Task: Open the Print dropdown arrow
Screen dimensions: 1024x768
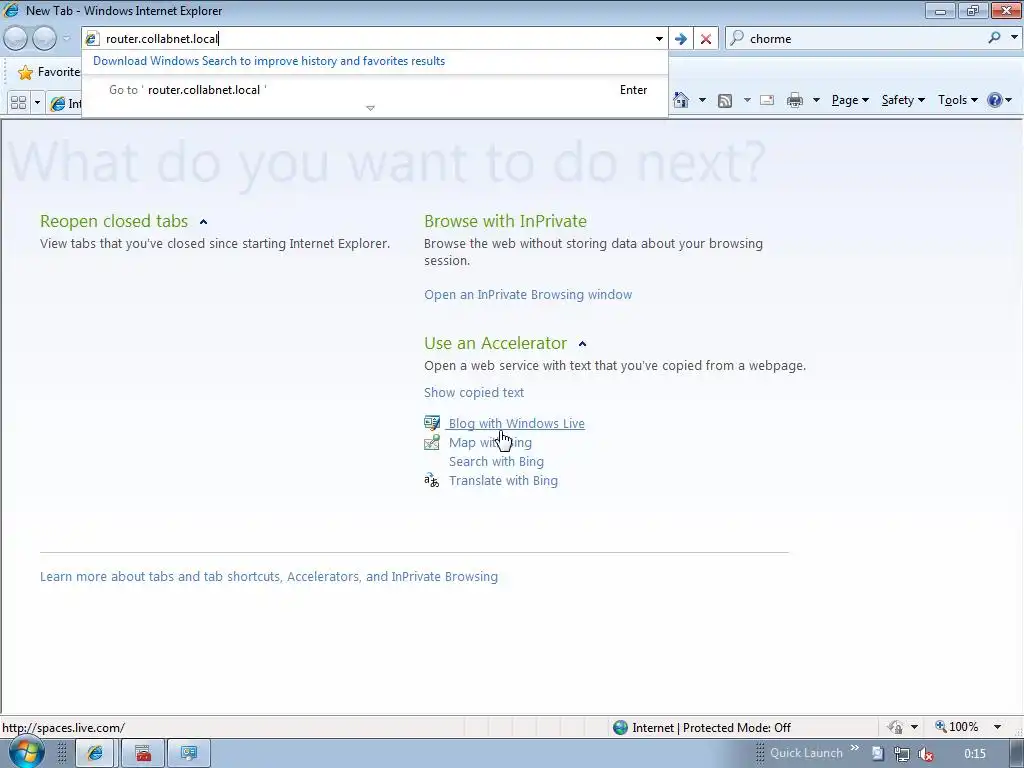Action: click(816, 100)
